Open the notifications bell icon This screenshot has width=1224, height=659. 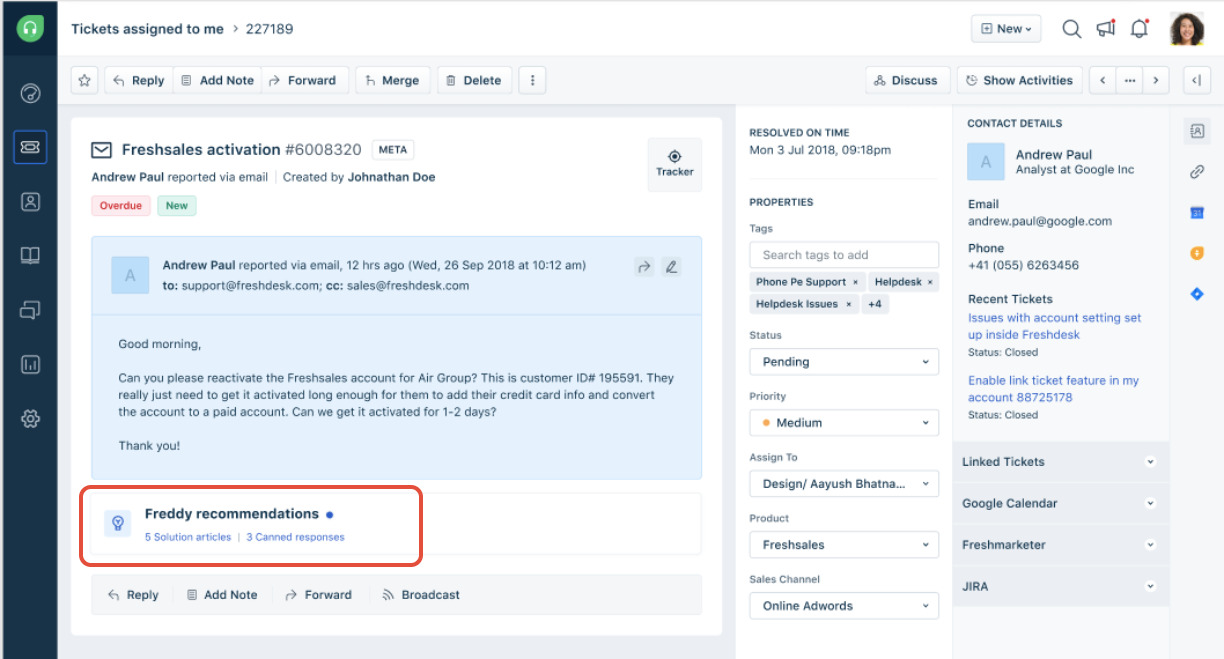[1139, 29]
